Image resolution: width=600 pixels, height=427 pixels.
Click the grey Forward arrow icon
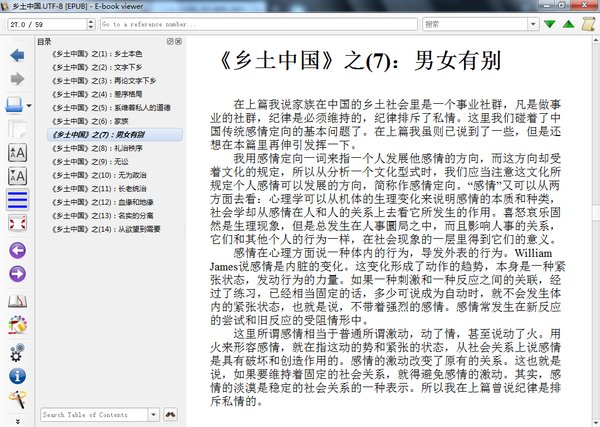click(x=17, y=79)
